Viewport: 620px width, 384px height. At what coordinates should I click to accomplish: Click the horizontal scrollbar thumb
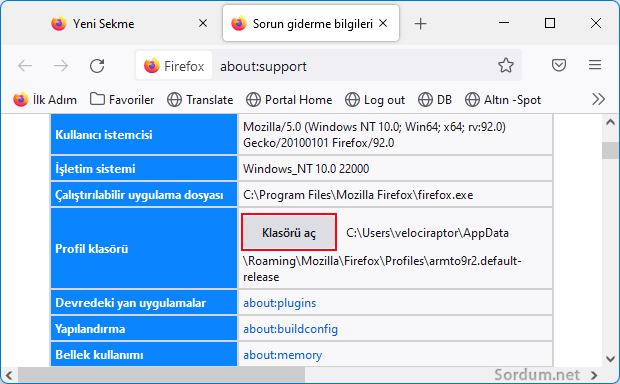(161, 375)
